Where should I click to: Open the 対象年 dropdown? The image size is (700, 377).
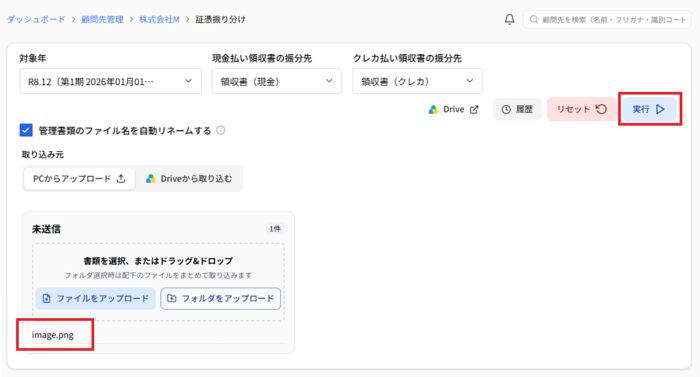coord(110,81)
